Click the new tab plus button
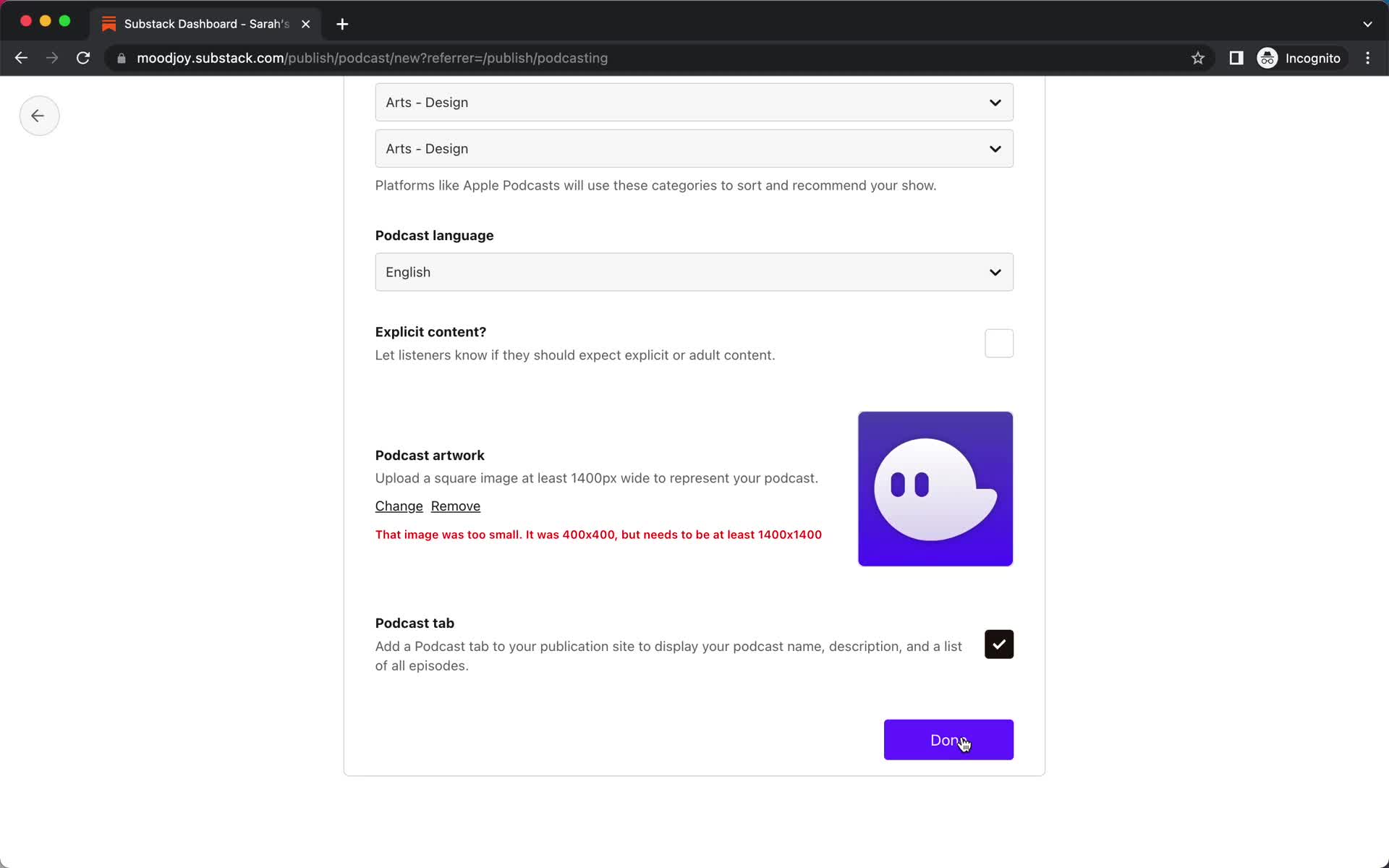The height and width of the screenshot is (868, 1389). point(341,23)
